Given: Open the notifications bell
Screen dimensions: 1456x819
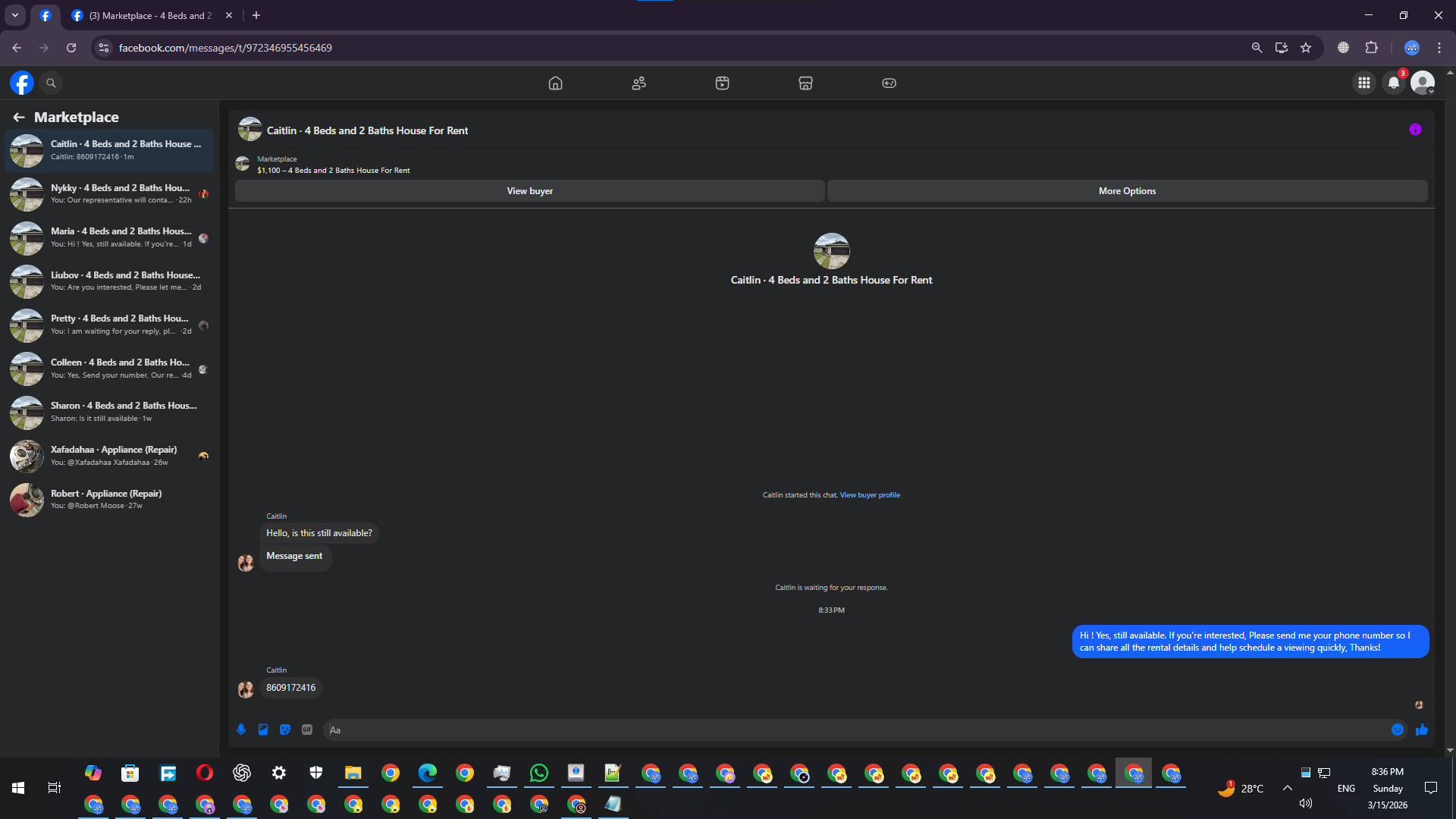Looking at the screenshot, I should [x=1394, y=83].
